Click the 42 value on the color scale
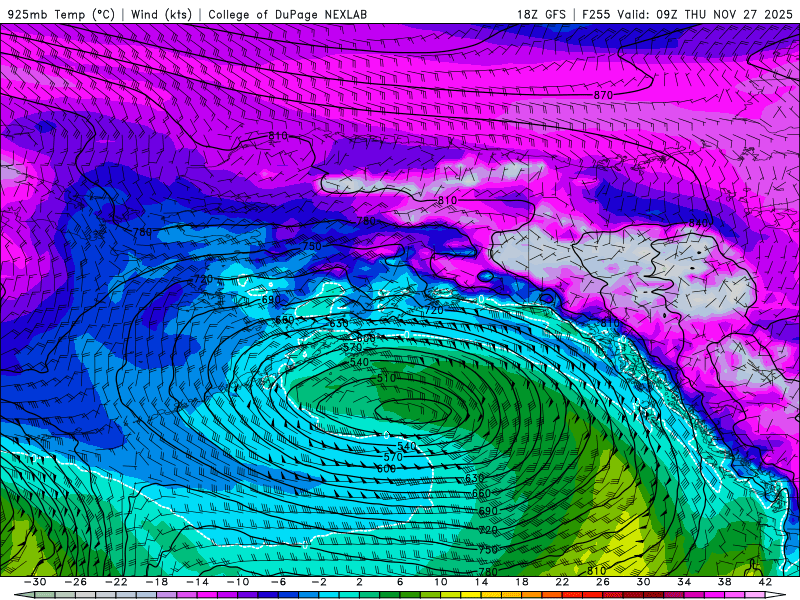The width and height of the screenshot is (800, 600). (x=765, y=582)
